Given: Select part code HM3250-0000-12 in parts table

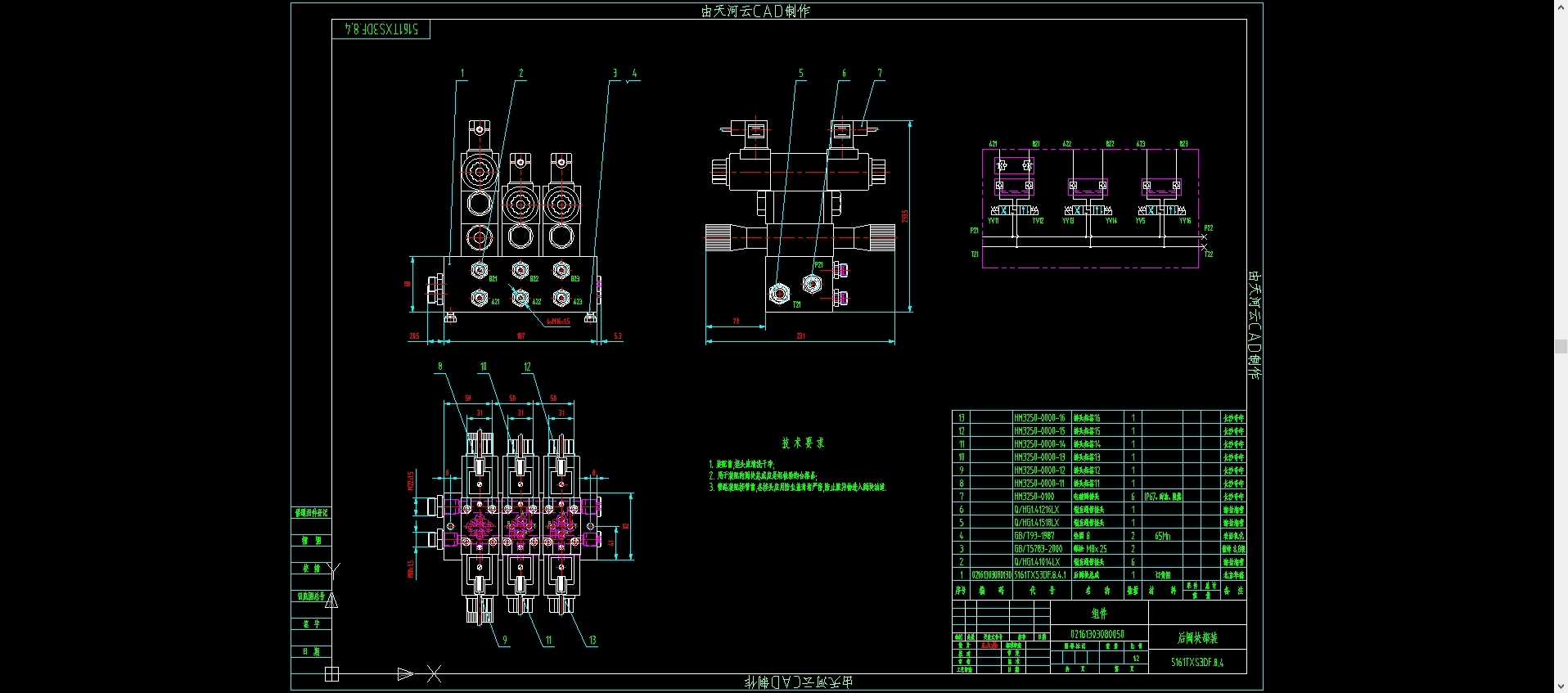Looking at the screenshot, I should point(1039,470).
